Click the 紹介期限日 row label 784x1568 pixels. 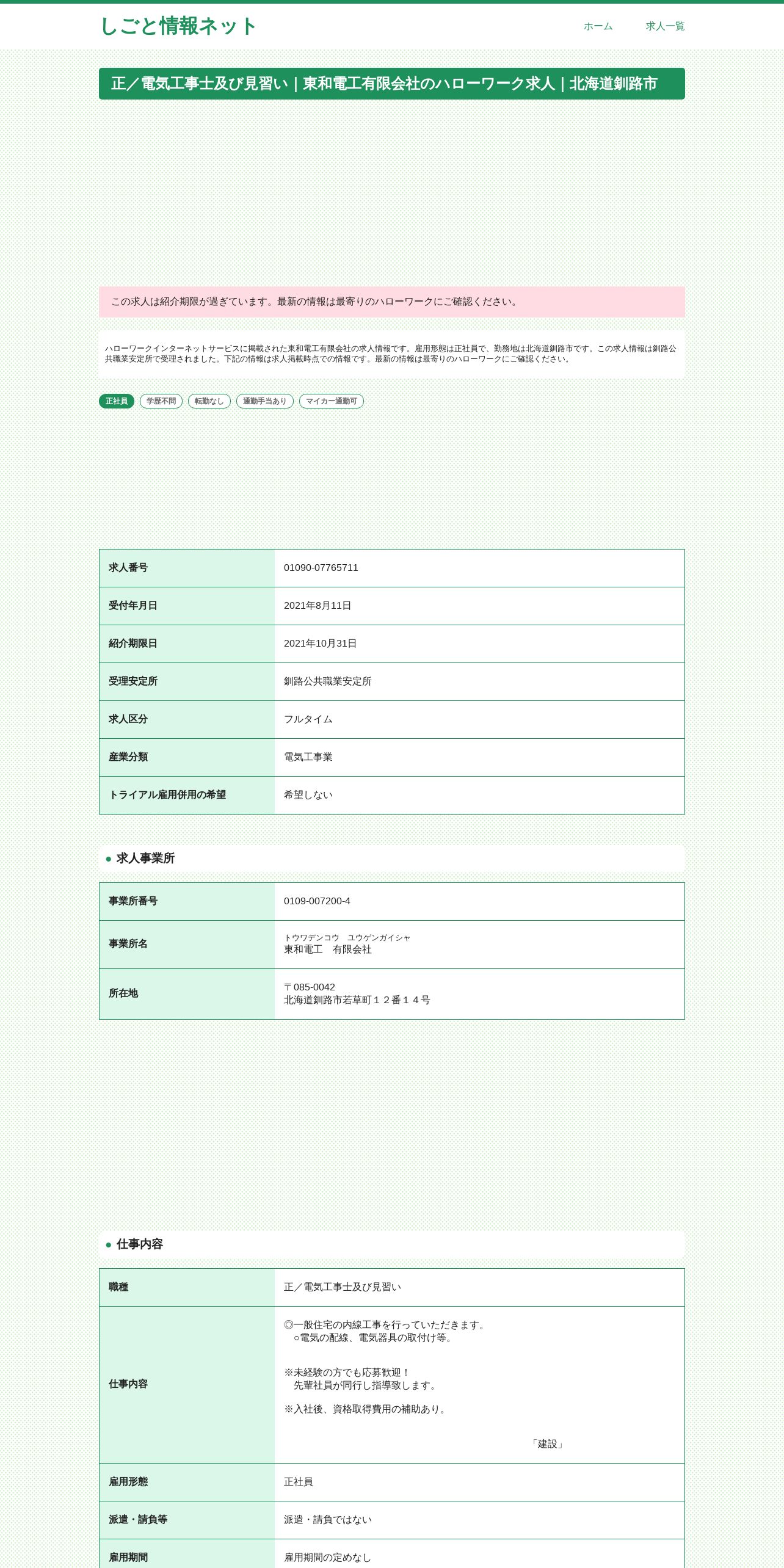pos(133,644)
